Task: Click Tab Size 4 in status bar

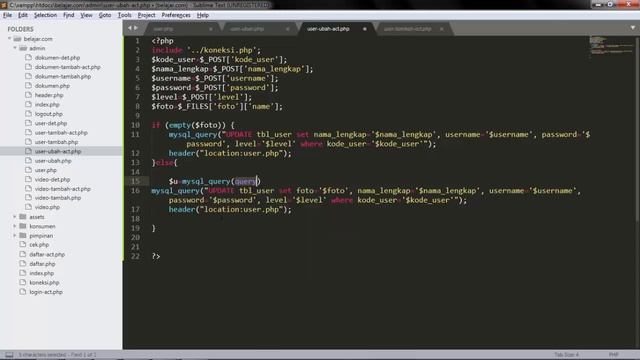Action: tap(566, 355)
